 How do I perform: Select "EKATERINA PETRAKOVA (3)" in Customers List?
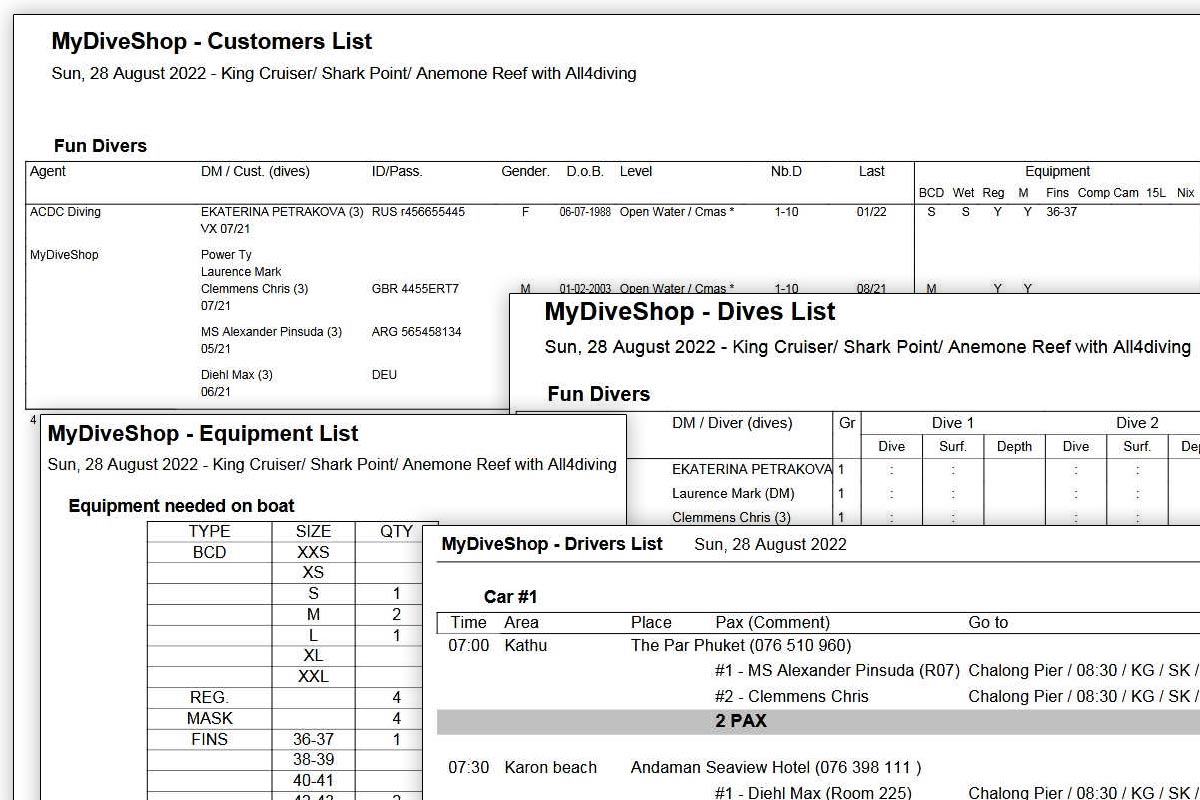coord(282,212)
